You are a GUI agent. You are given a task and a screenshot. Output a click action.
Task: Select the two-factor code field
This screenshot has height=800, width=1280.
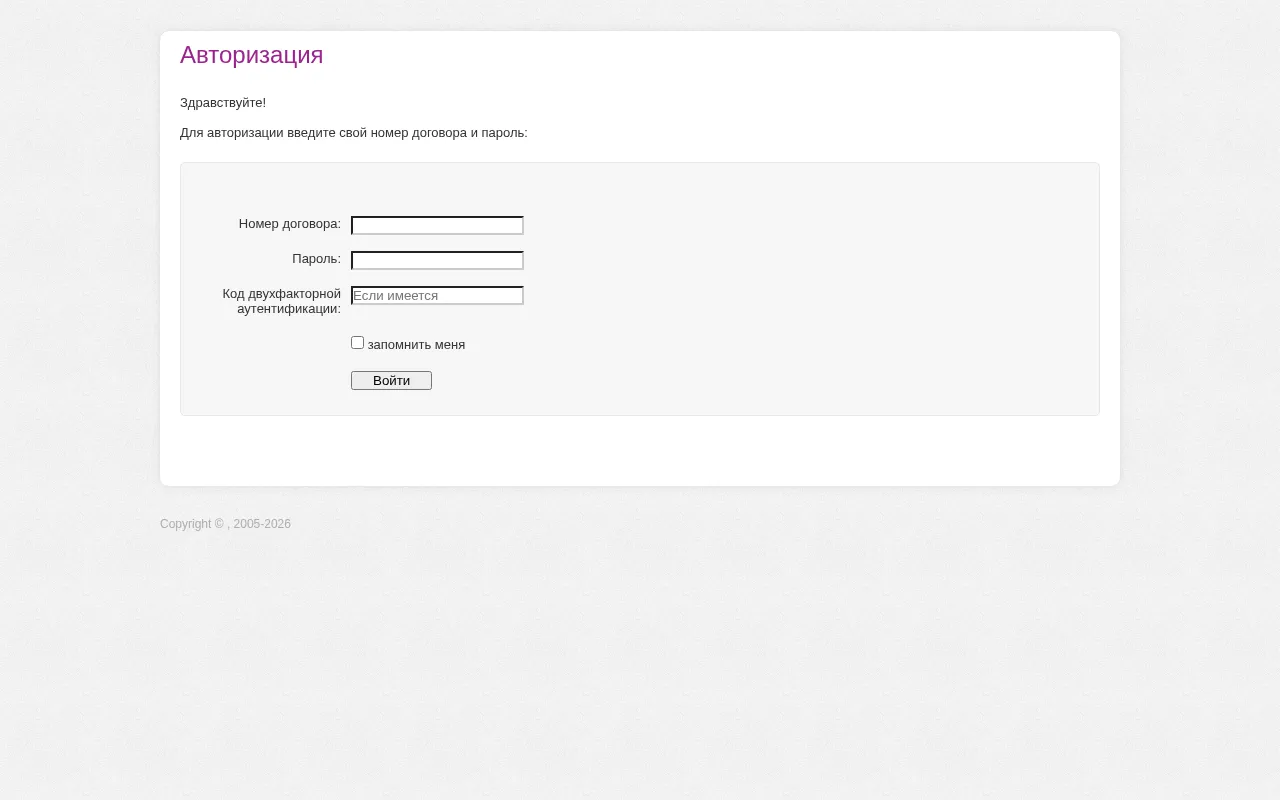coord(437,295)
